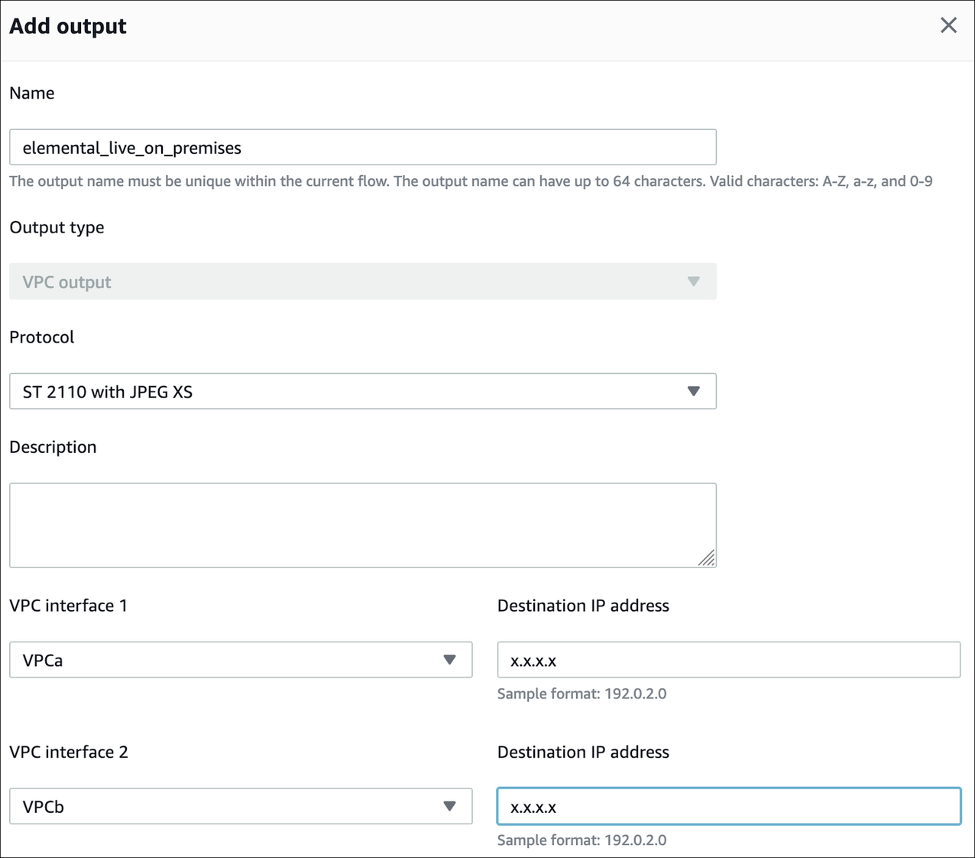Close the Add output dialog
This screenshot has width=977, height=858.
[948, 26]
